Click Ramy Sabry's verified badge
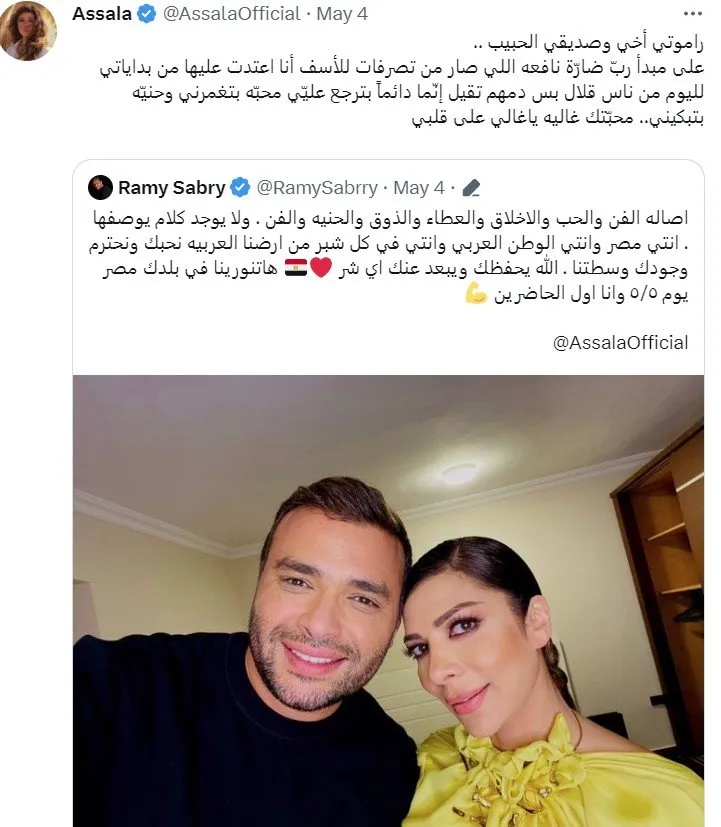The width and height of the screenshot is (721, 827). tap(241, 188)
